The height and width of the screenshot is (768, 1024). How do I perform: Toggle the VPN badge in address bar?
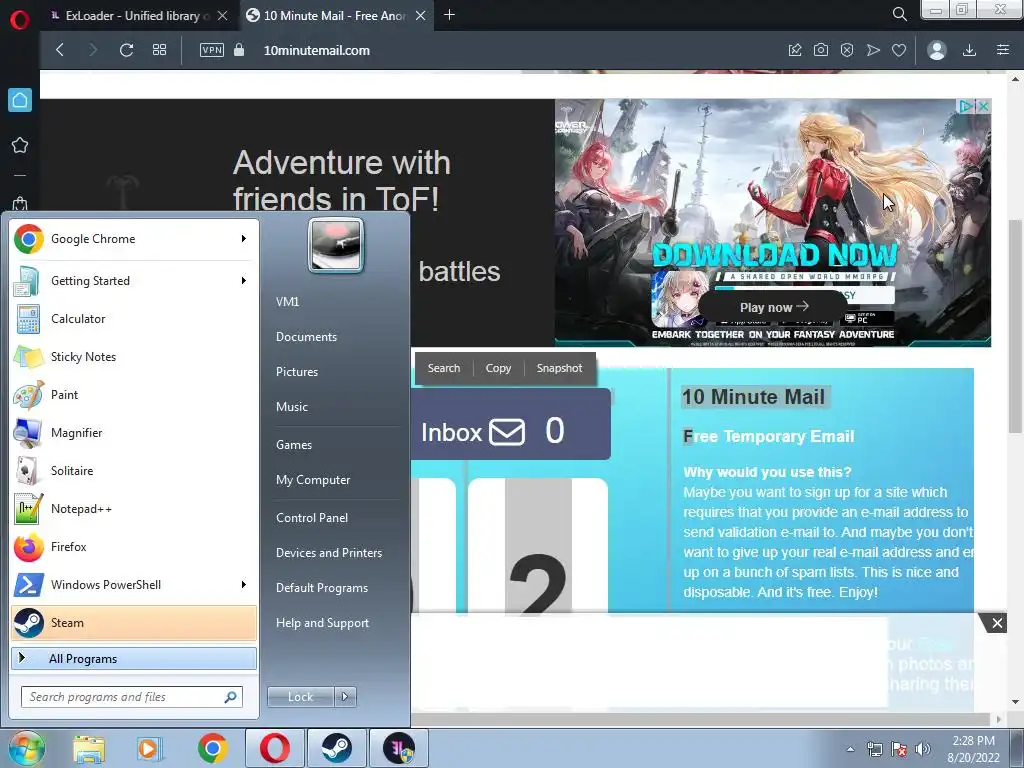[x=212, y=50]
